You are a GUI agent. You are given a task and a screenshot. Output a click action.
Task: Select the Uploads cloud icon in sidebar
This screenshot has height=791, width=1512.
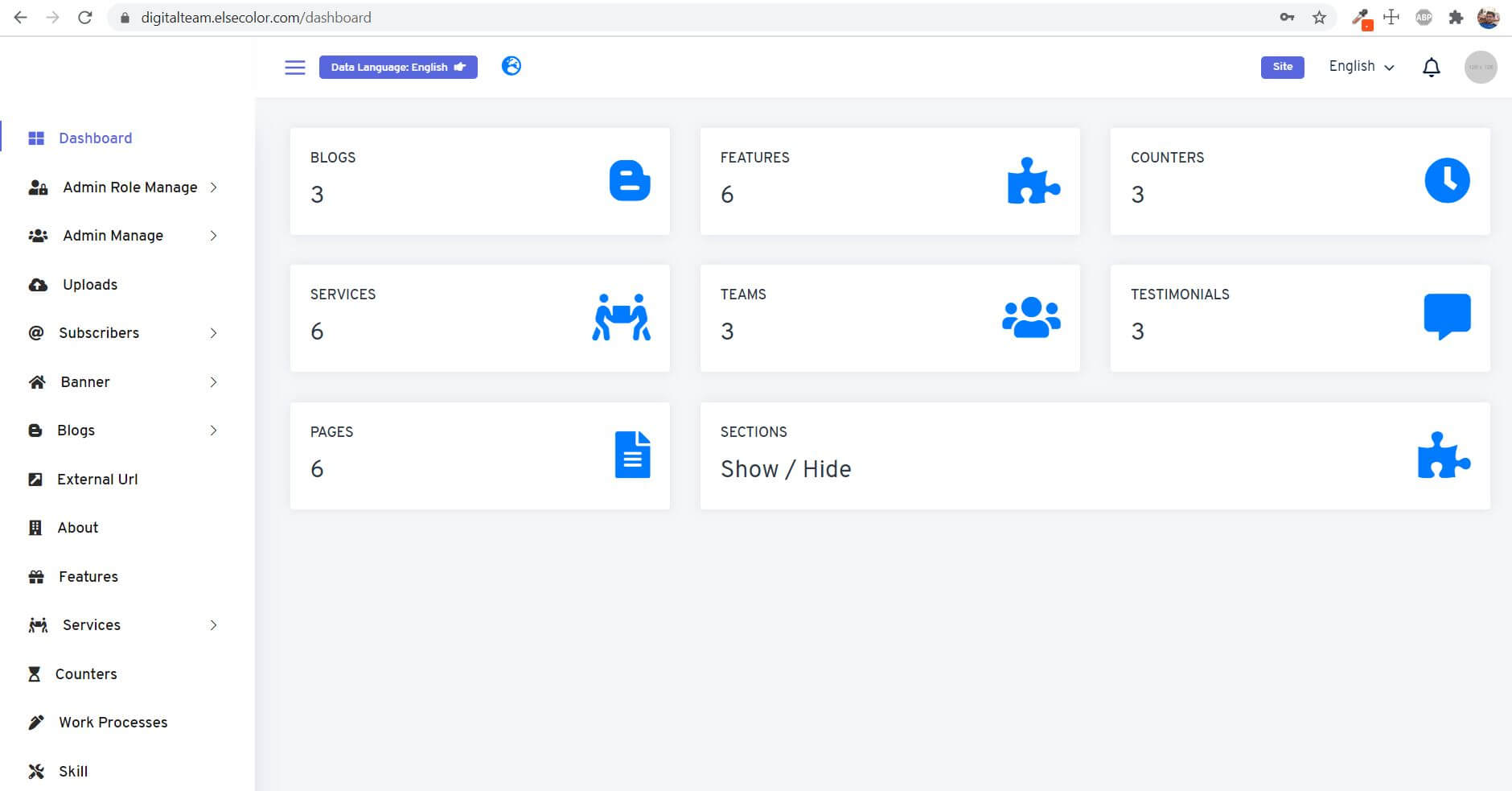point(35,284)
